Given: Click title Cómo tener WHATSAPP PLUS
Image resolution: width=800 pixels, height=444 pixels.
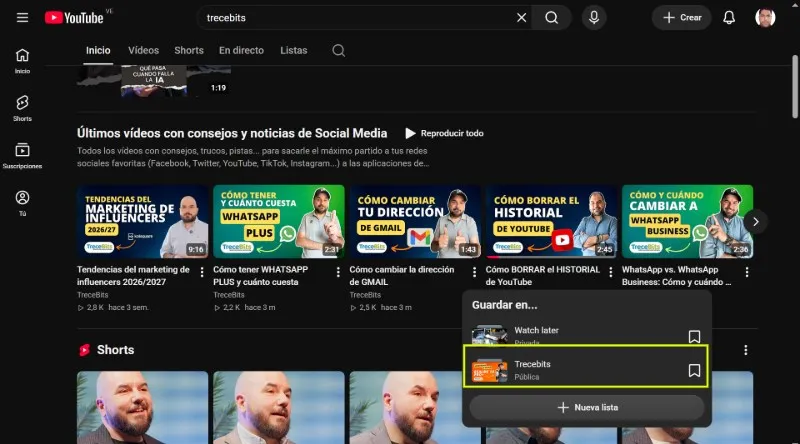Looking at the screenshot, I should tap(261, 276).
